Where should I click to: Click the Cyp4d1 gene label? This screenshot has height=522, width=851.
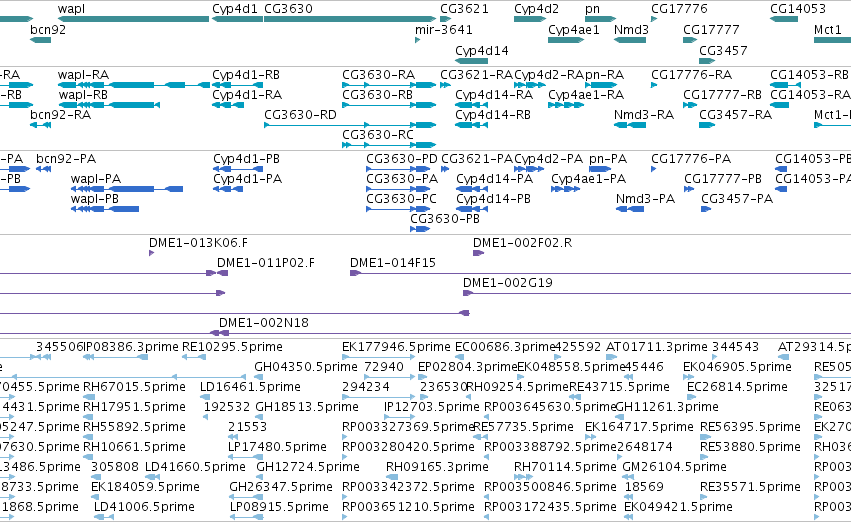pyautogui.click(x=235, y=9)
